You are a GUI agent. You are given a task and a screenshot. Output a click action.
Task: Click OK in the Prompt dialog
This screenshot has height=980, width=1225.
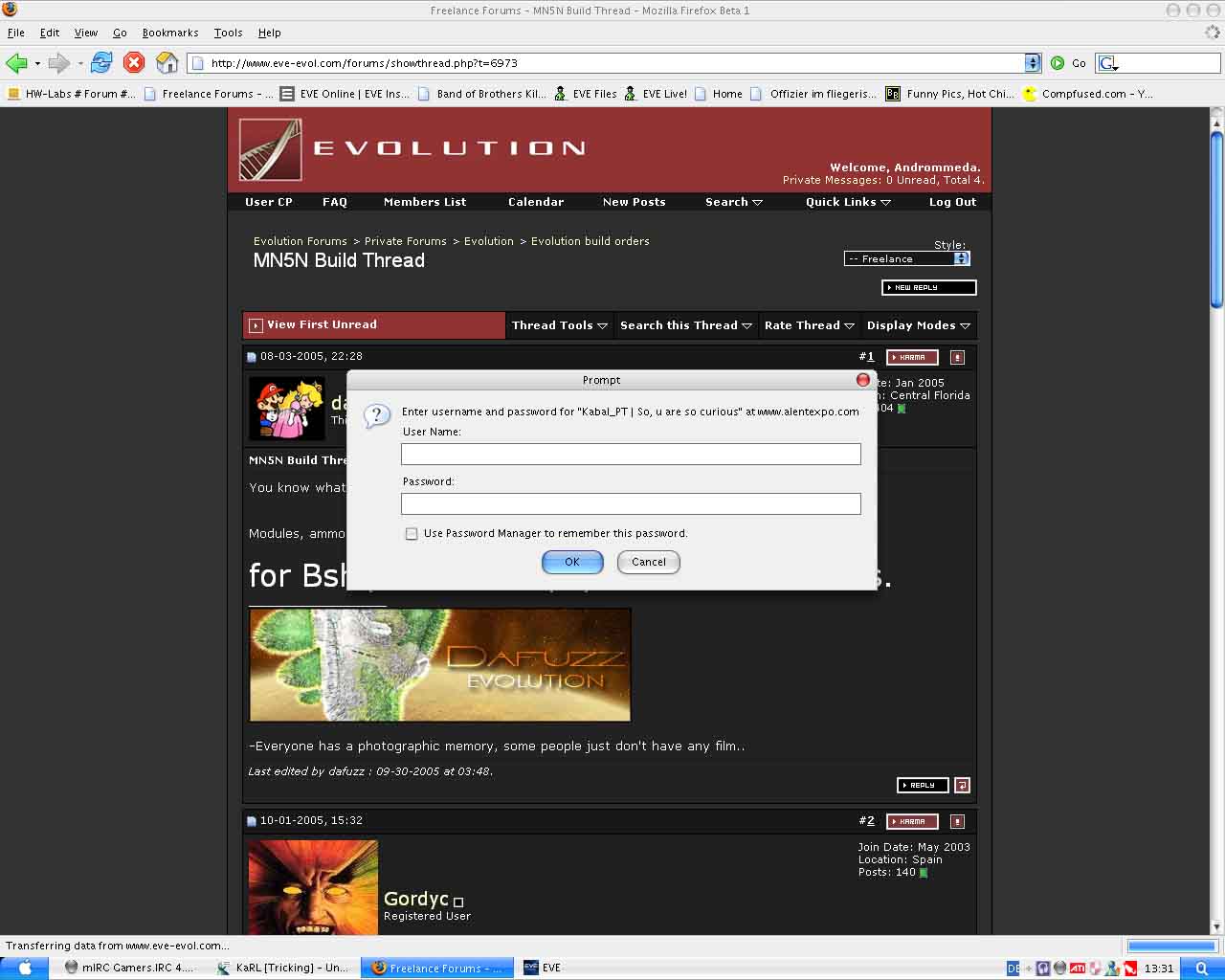[x=572, y=562]
